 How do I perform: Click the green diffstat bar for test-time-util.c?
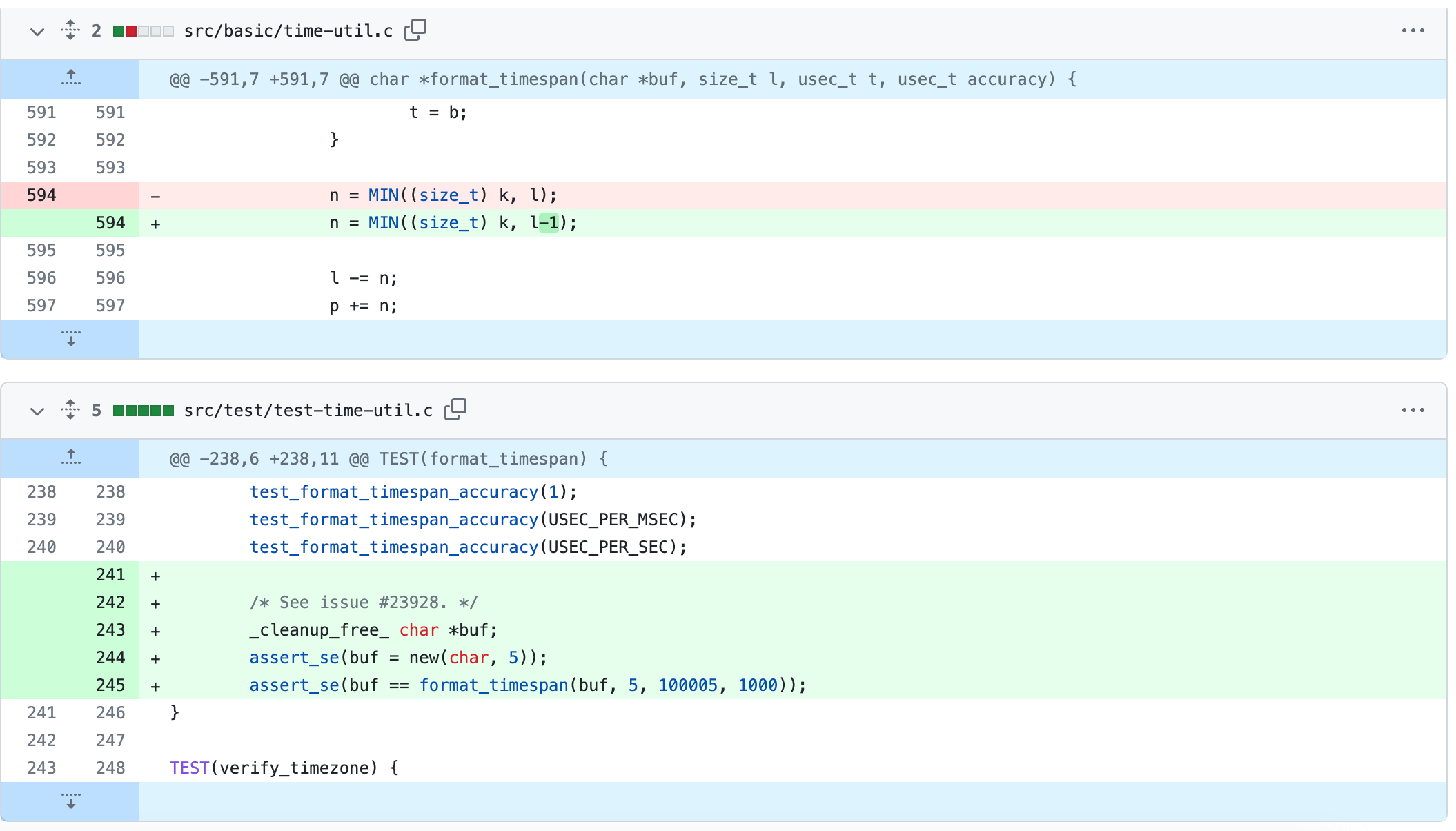pos(144,411)
